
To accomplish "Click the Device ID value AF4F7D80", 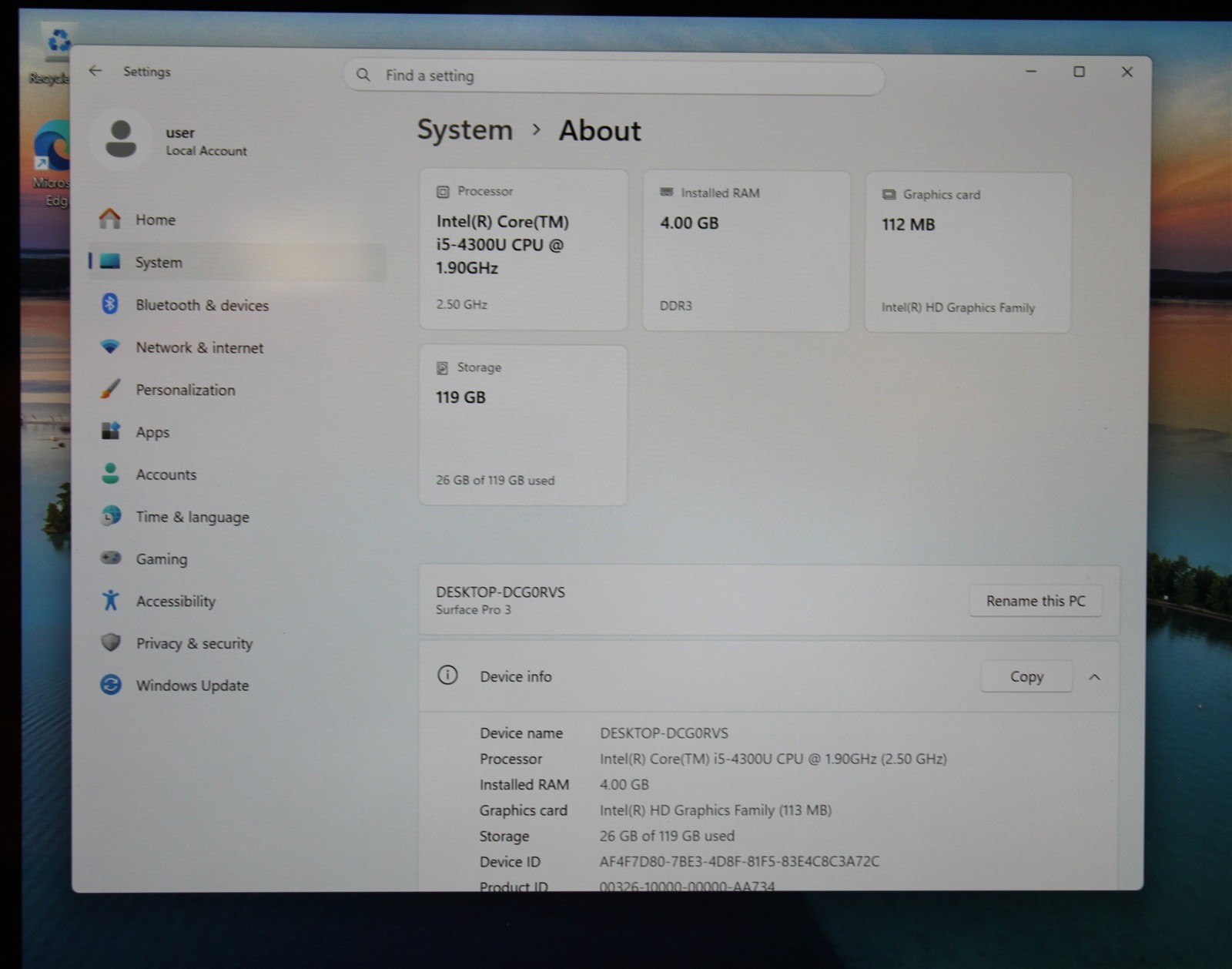I will coord(739,861).
